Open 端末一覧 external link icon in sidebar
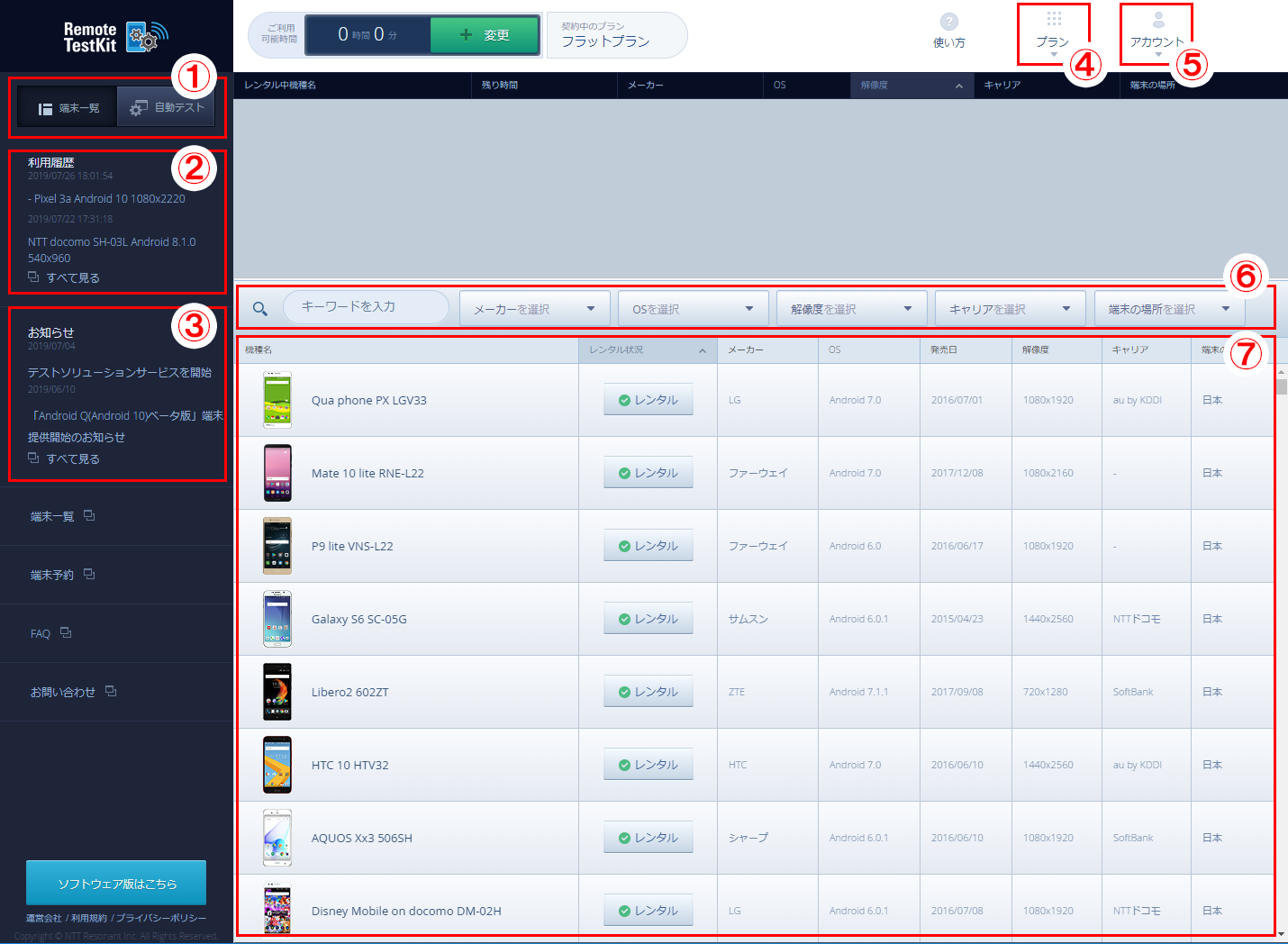This screenshot has height=944, width=1288. point(89,515)
